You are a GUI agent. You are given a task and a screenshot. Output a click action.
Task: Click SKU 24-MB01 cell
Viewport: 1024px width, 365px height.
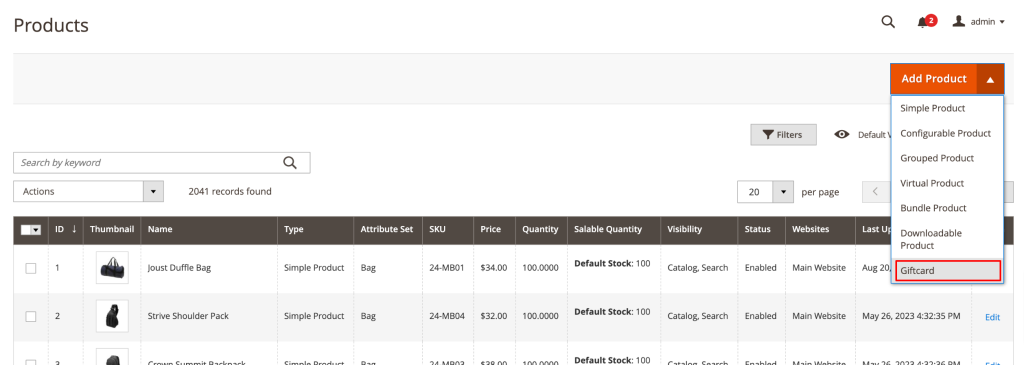point(447,268)
